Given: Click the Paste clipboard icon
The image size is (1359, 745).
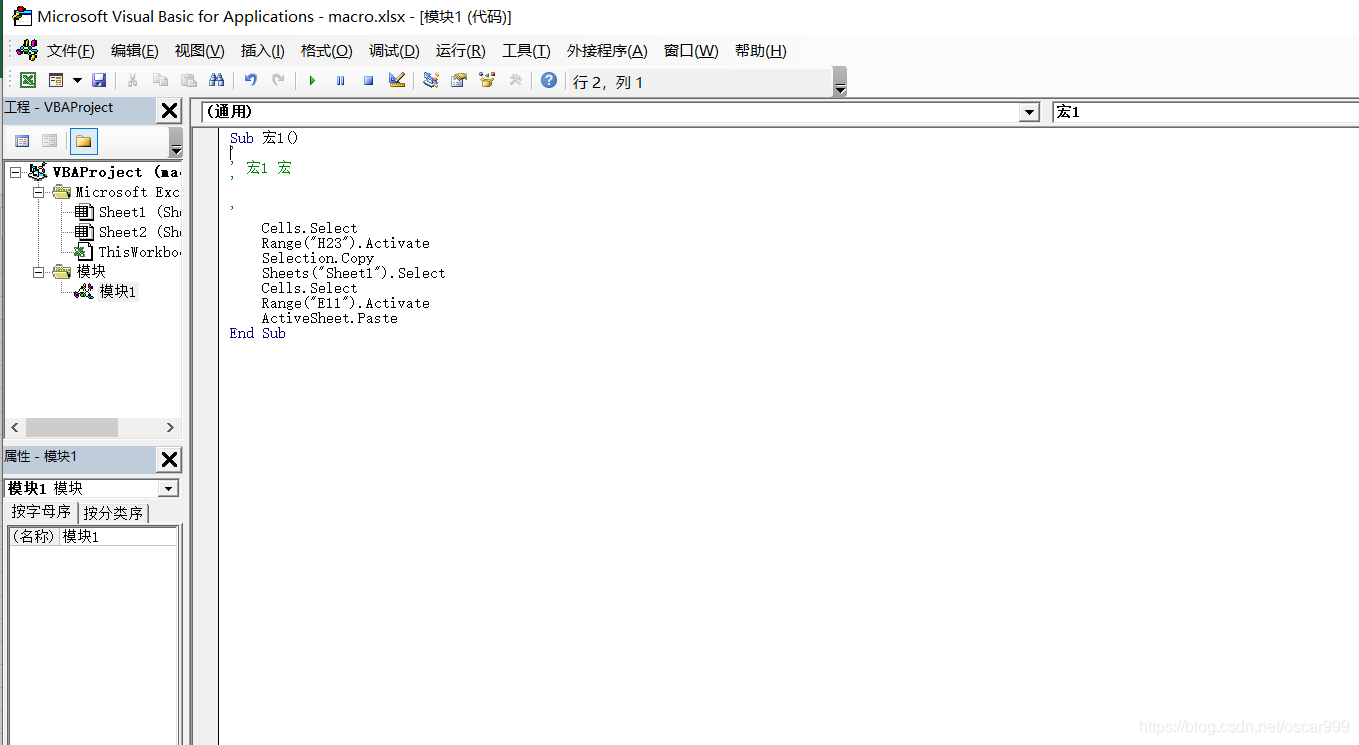Looking at the screenshot, I should click(188, 81).
